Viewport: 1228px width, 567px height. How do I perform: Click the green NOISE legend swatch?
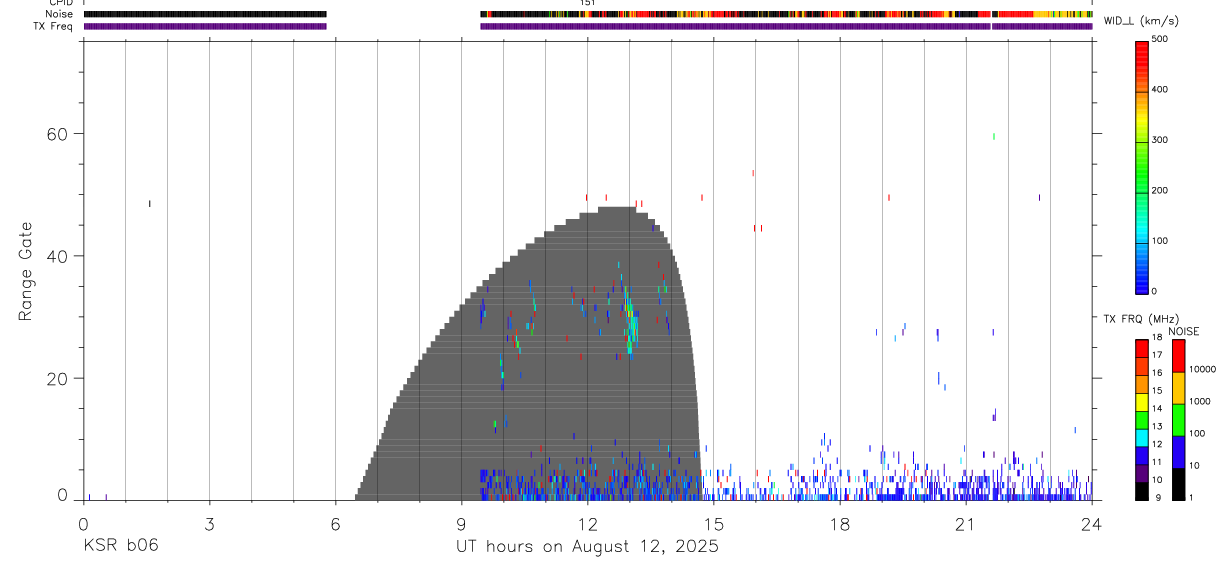point(1179,420)
